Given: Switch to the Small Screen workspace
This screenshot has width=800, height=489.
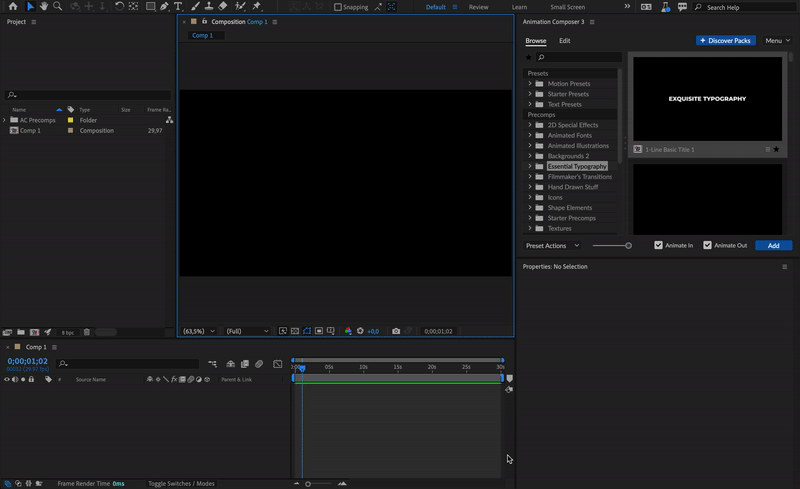Looking at the screenshot, I should click(567, 7).
